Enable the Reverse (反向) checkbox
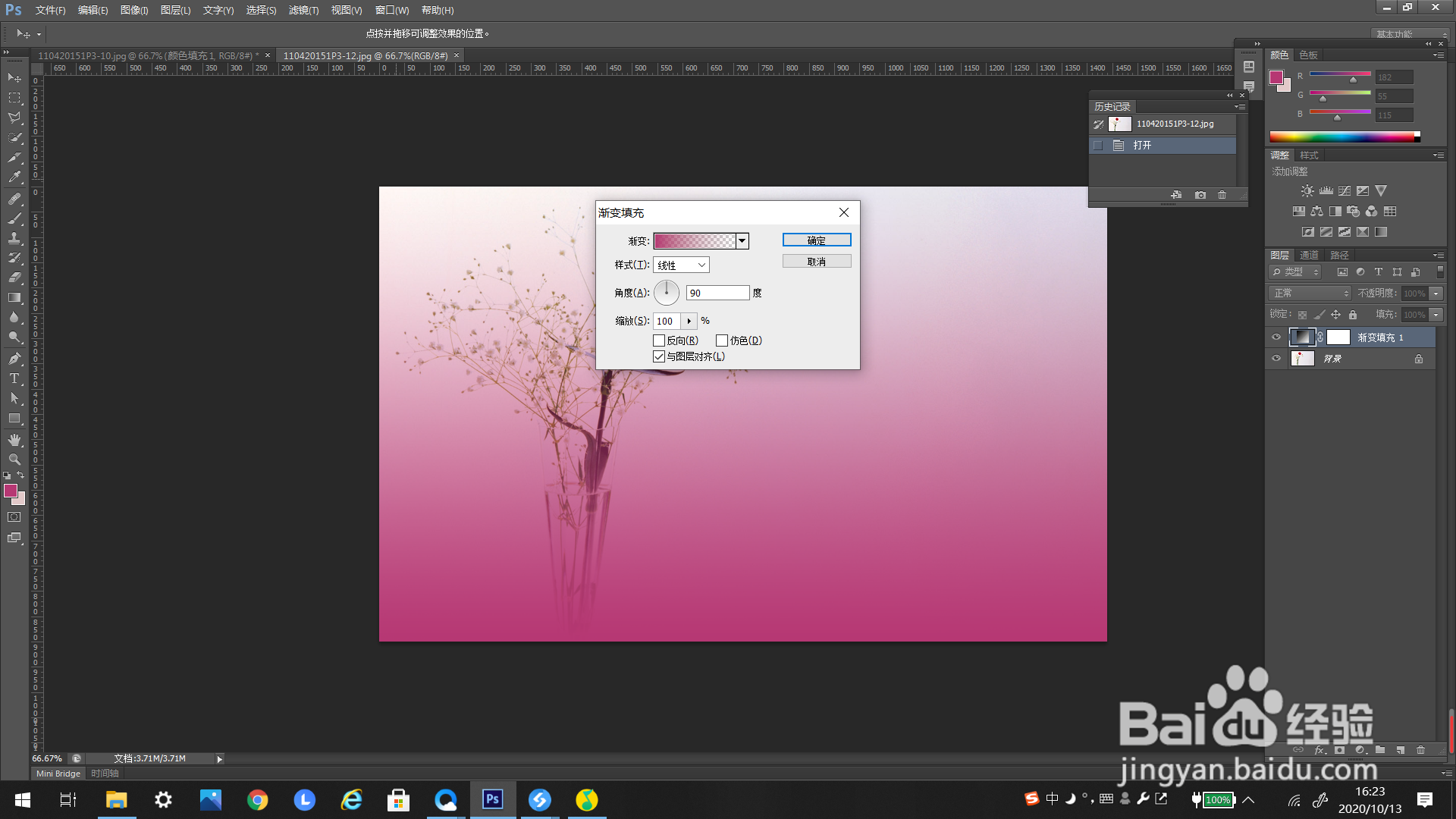Viewport: 1456px width, 819px height. coord(659,340)
